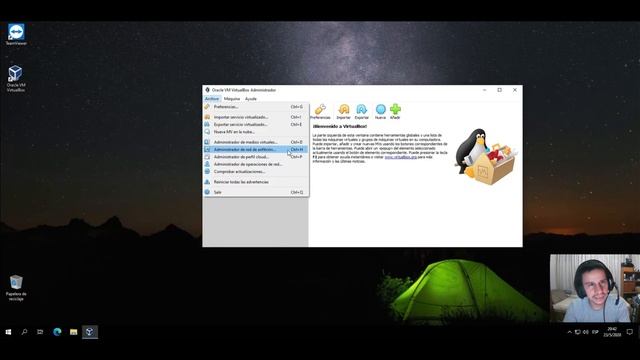
Task: Open Administrador de medios virtuales
Action: (256, 142)
